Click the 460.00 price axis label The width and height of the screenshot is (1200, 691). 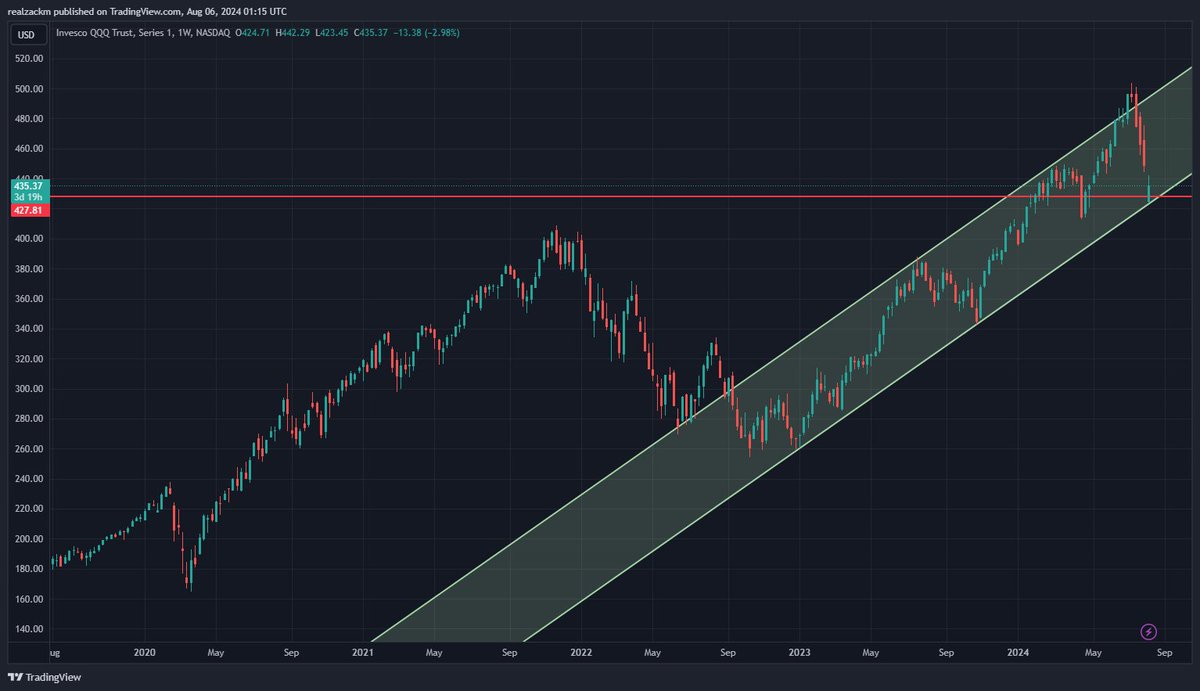pyautogui.click(x=28, y=149)
